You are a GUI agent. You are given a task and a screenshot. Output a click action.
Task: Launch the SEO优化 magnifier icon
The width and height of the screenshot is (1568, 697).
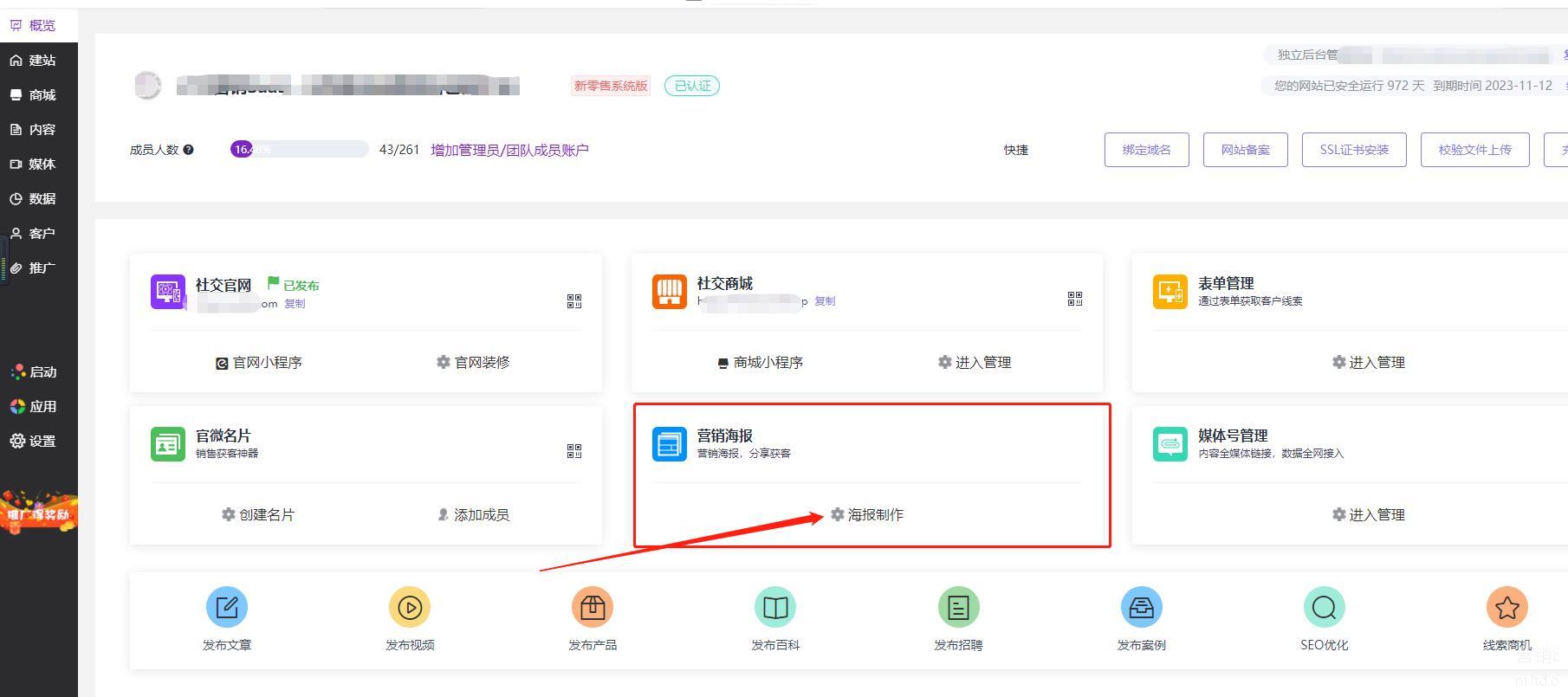(x=1324, y=607)
